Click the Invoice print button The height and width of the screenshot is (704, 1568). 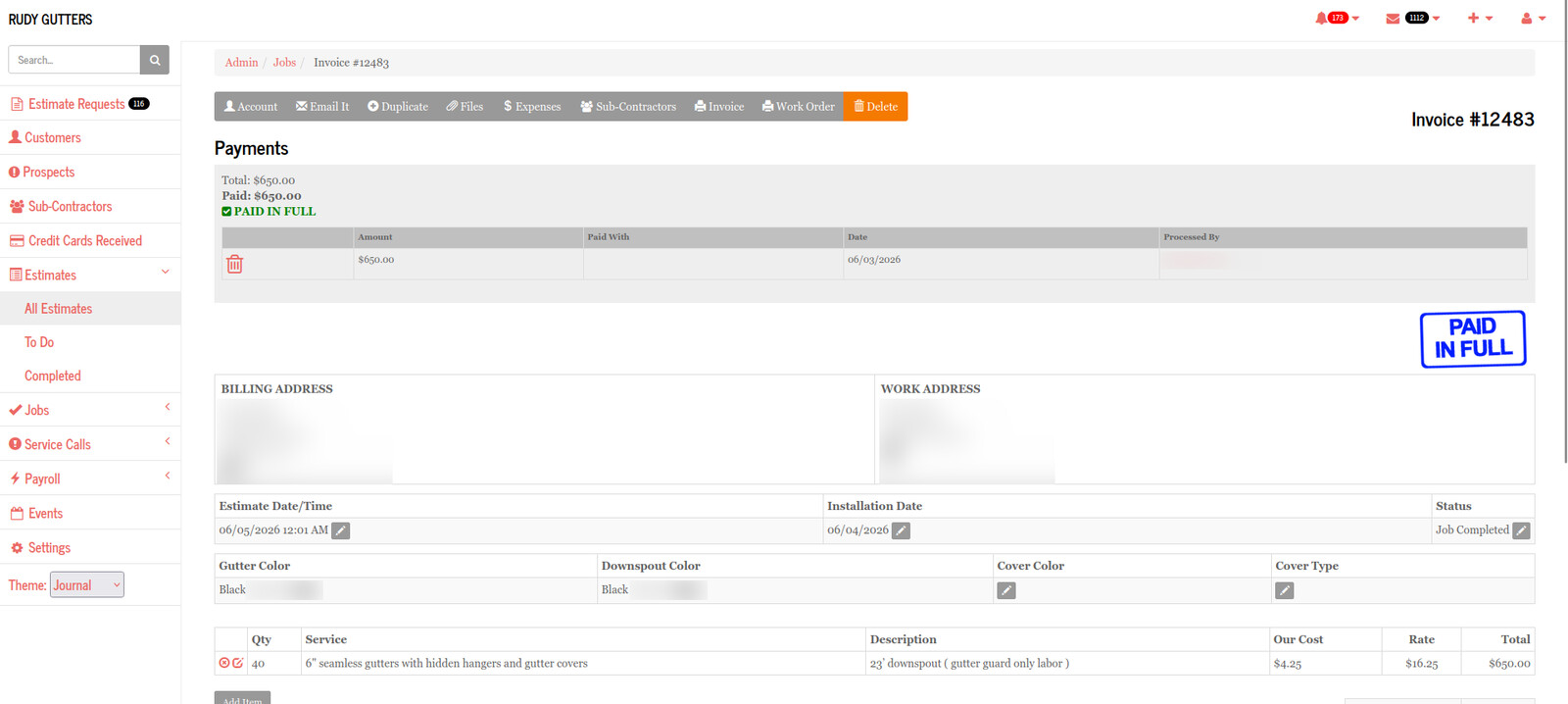pyautogui.click(x=719, y=107)
